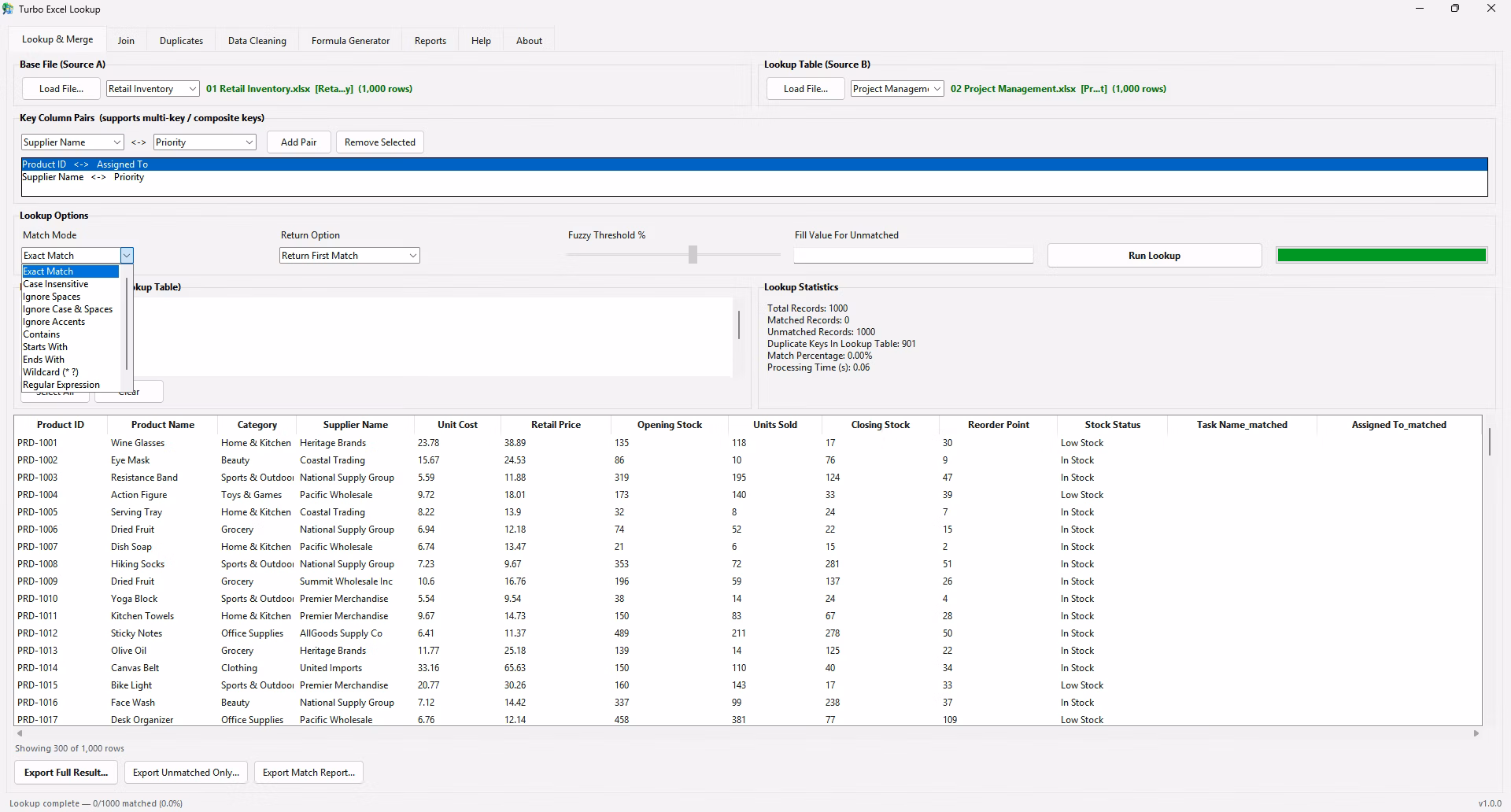The width and height of the screenshot is (1511, 812).
Task: Choose Ignore Case & Spaces option
Action: click(x=70, y=309)
